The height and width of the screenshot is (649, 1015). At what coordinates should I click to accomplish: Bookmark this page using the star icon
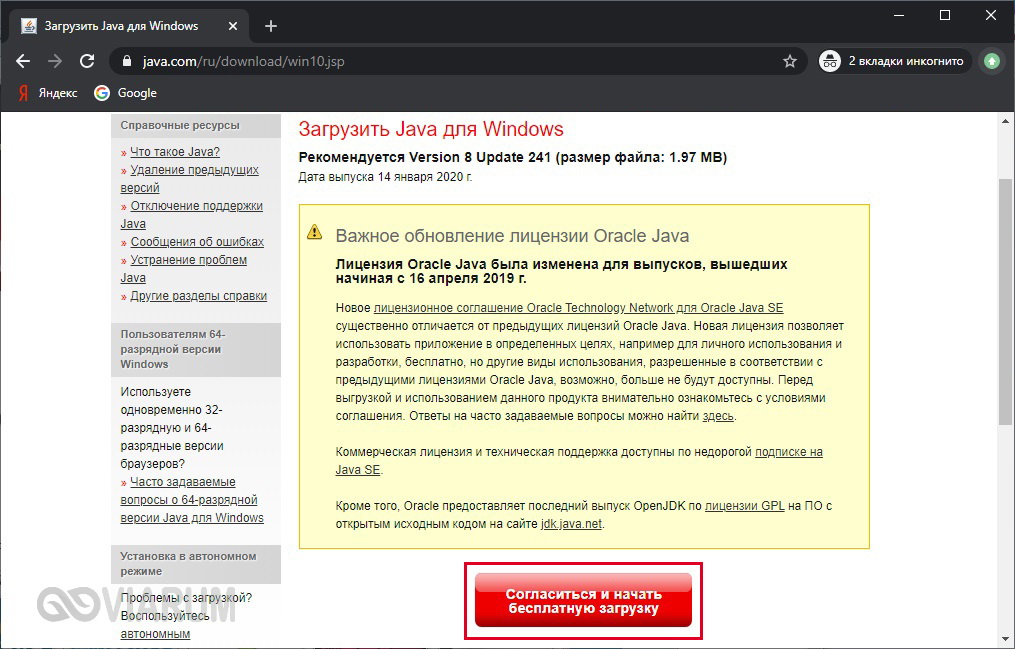point(790,61)
